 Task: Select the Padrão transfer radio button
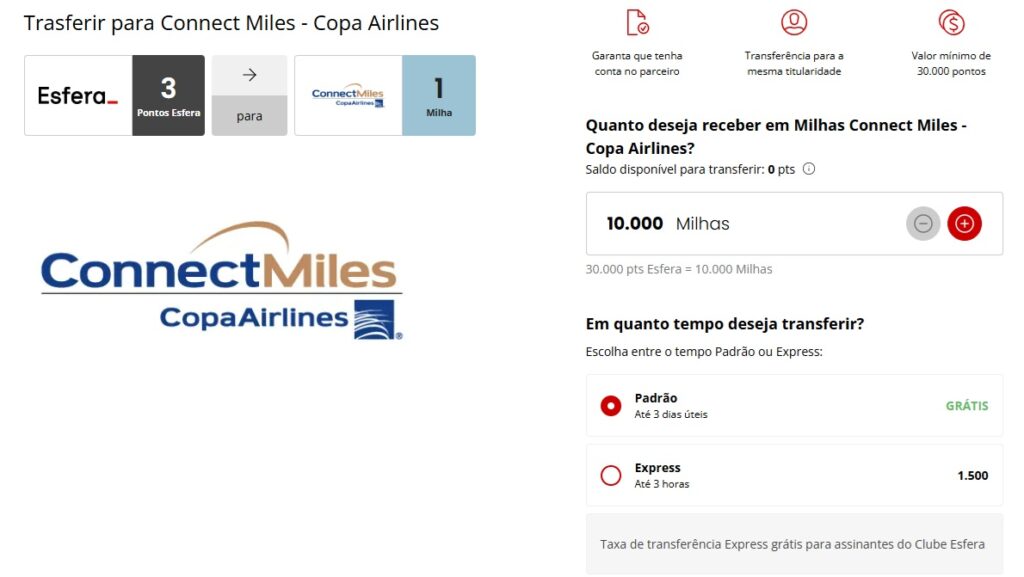(x=611, y=406)
